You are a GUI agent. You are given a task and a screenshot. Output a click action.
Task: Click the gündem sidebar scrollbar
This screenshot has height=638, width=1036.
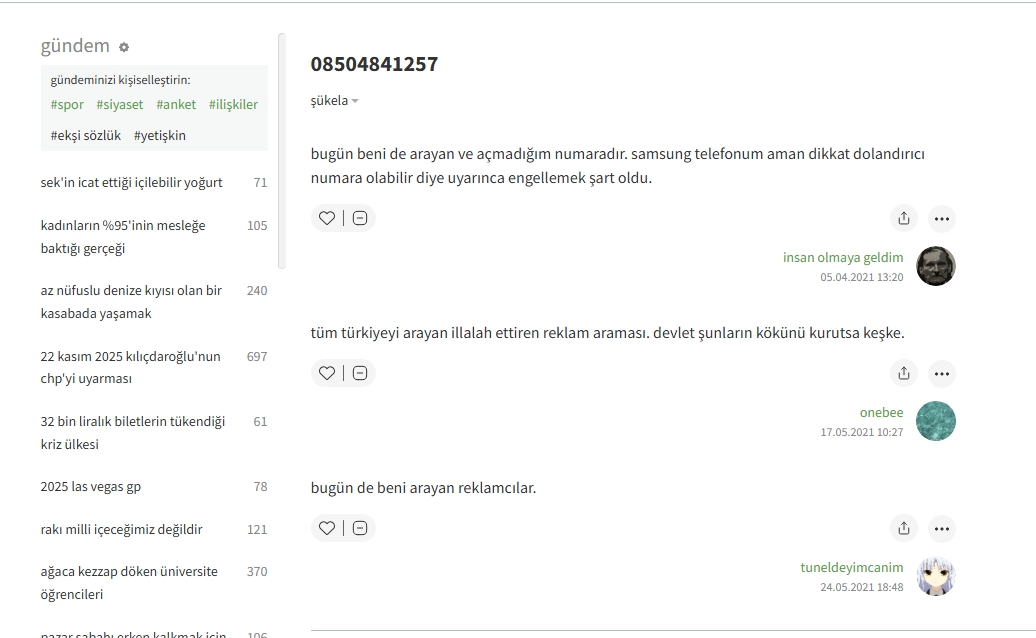click(x=281, y=150)
